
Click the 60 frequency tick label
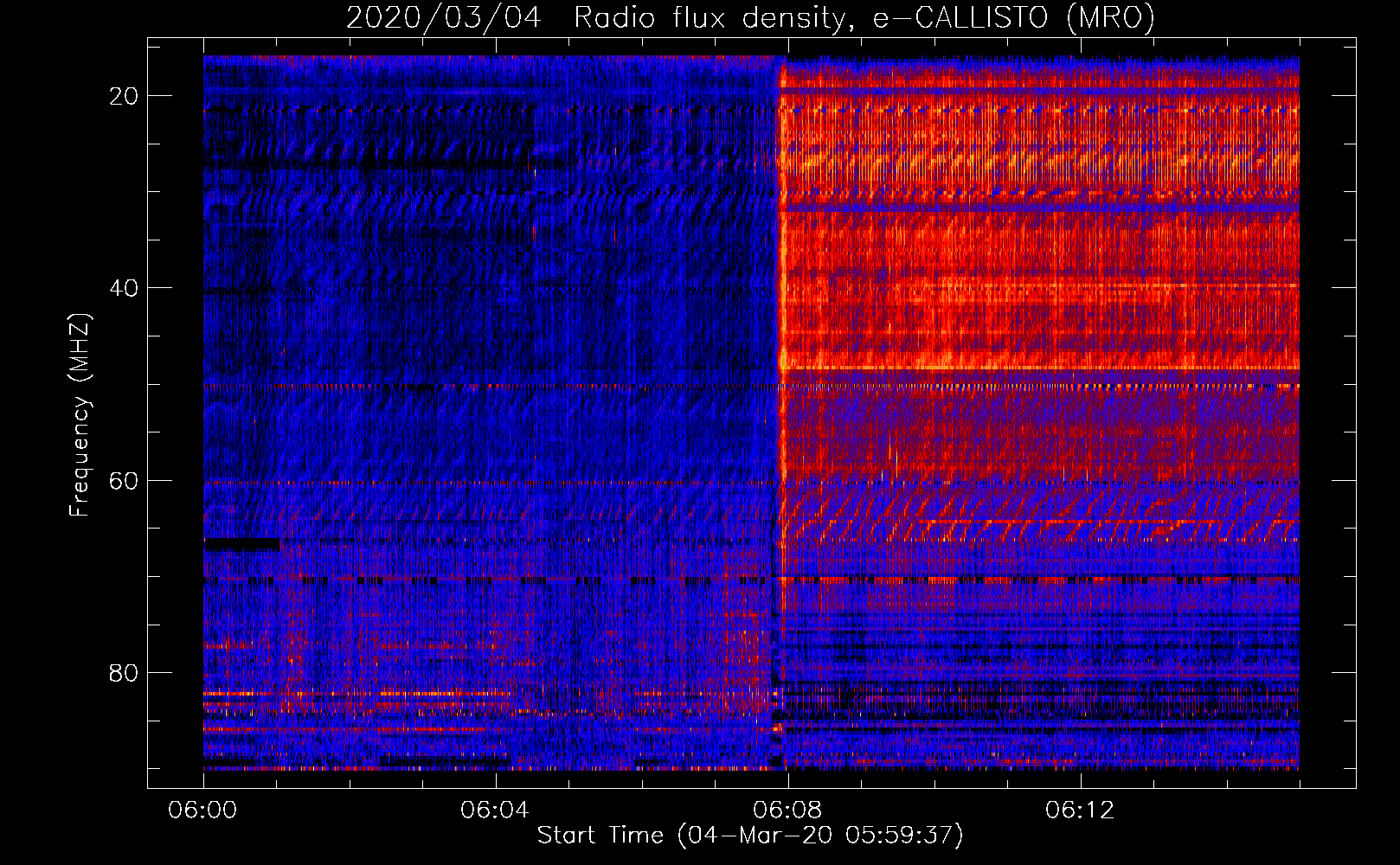pyautogui.click(x=124, y=480)
